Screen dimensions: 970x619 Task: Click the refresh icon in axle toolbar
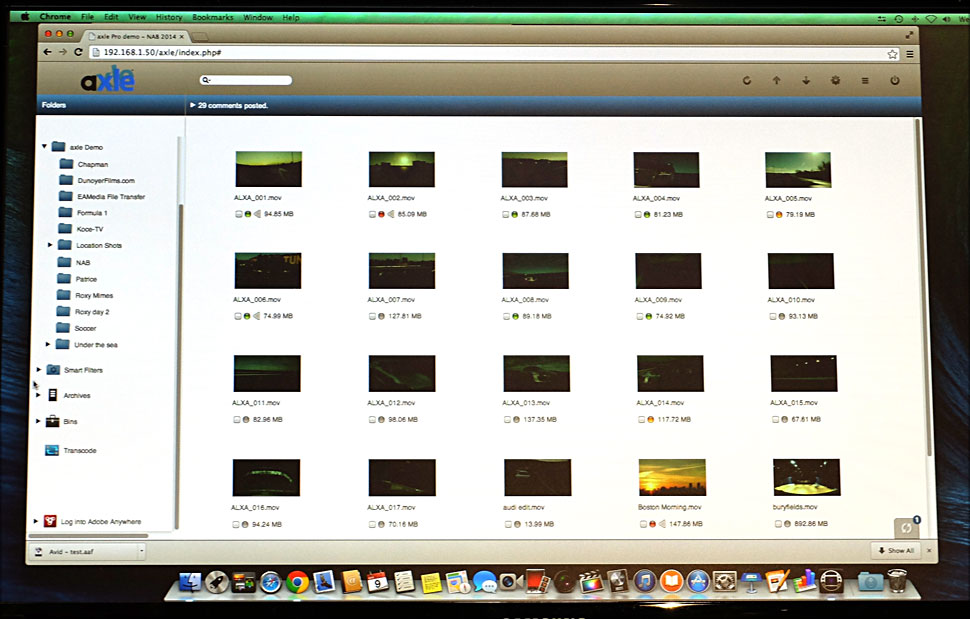click(x=746, y=81)
